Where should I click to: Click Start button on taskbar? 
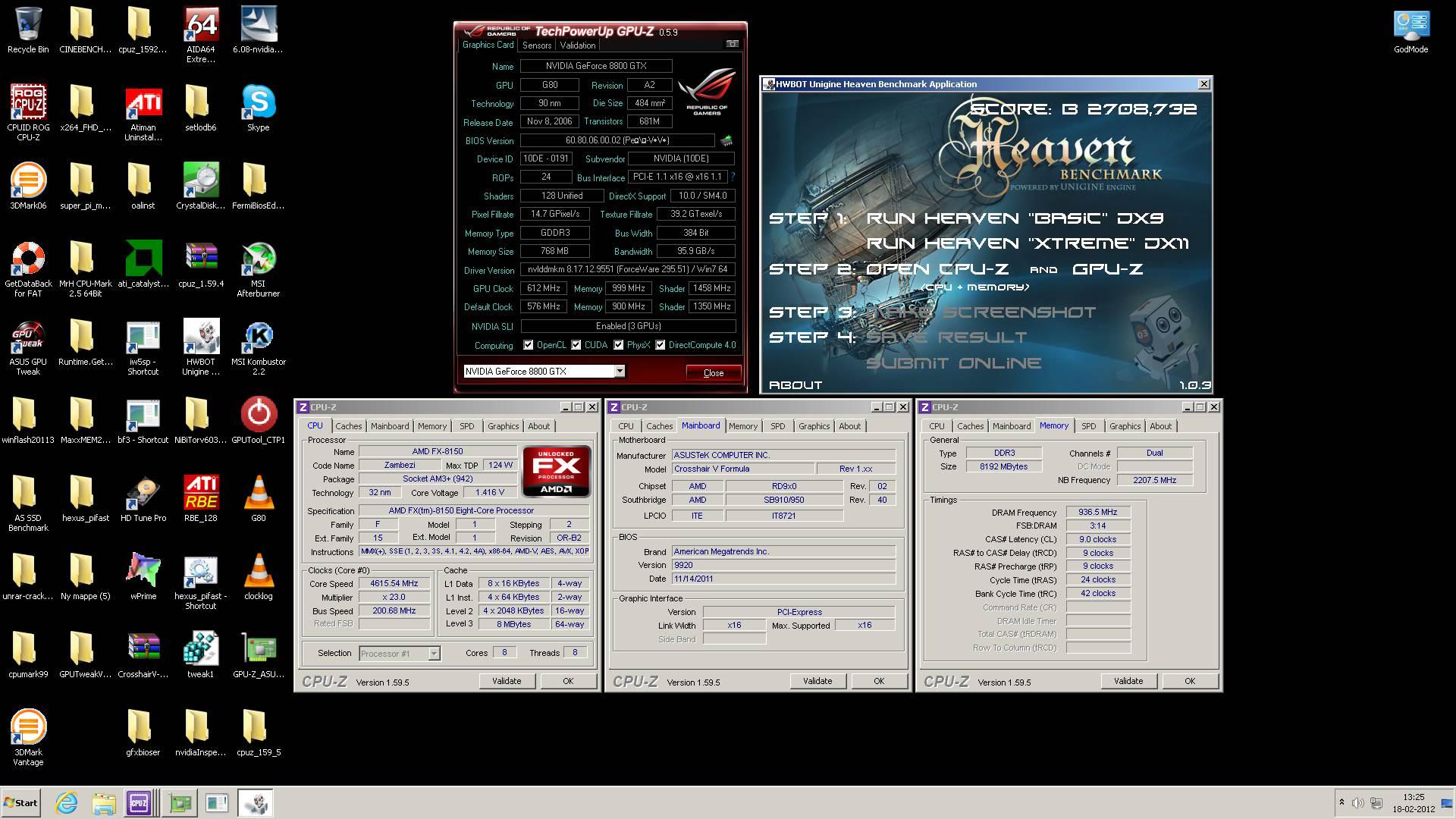pyautogui.click(x=20, y=803)
